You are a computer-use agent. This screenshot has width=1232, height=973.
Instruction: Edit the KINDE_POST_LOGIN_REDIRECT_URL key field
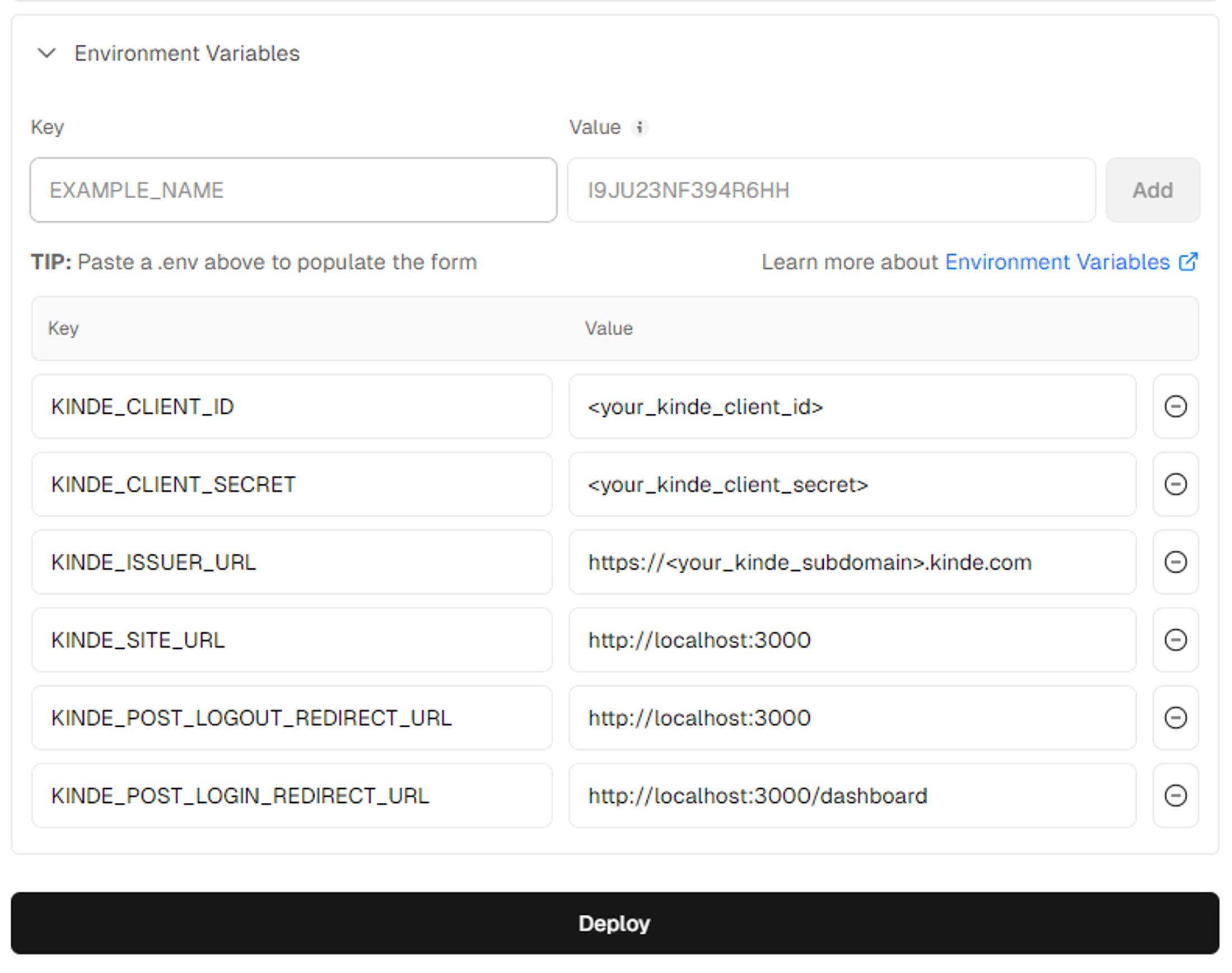pyautogui.click(x=292, y=796)
